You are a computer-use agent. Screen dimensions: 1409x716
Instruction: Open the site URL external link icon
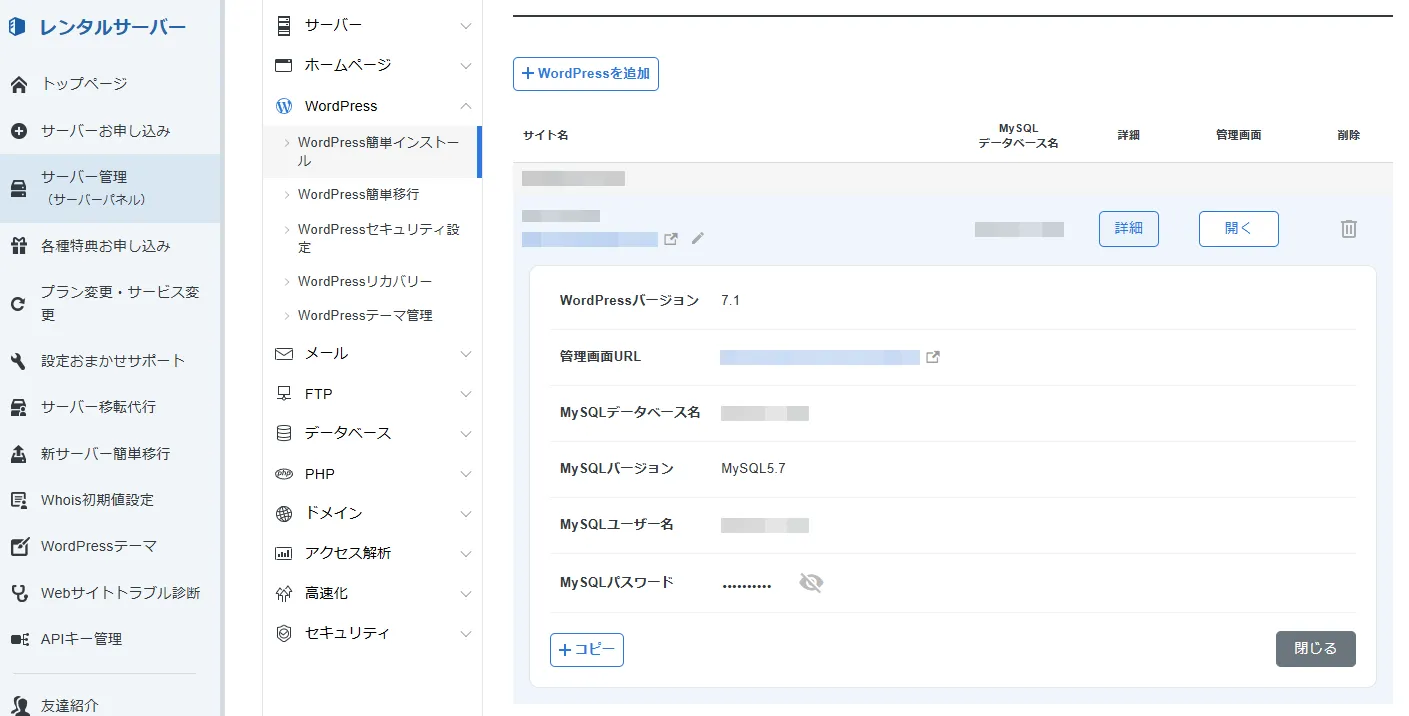click(x=671, y=239)
